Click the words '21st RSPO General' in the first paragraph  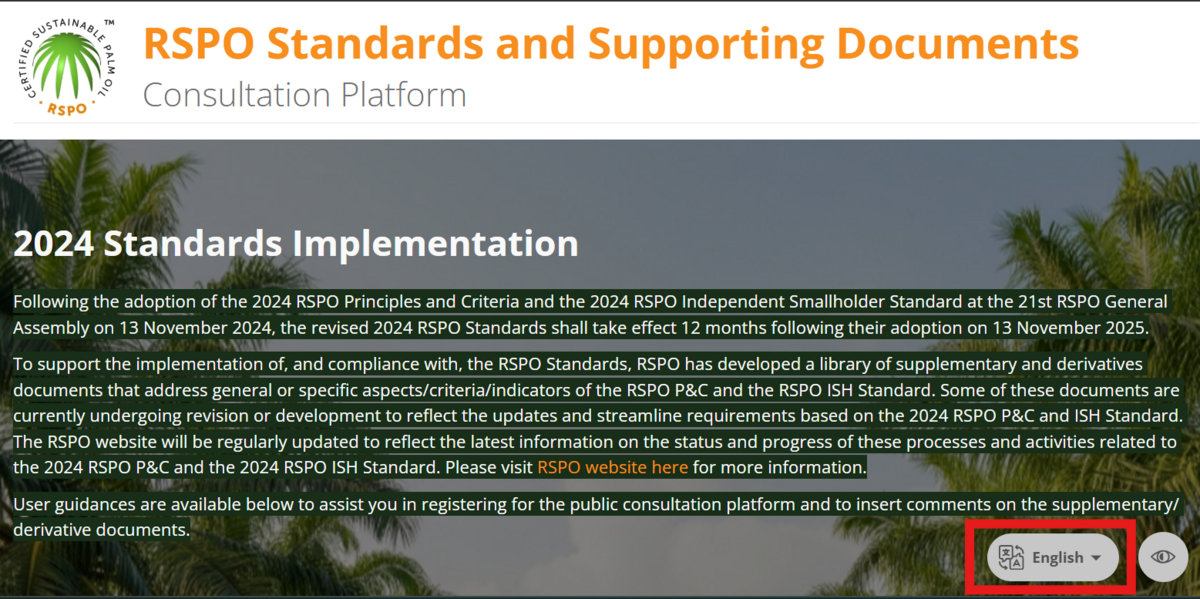(x=1074, y=301)
